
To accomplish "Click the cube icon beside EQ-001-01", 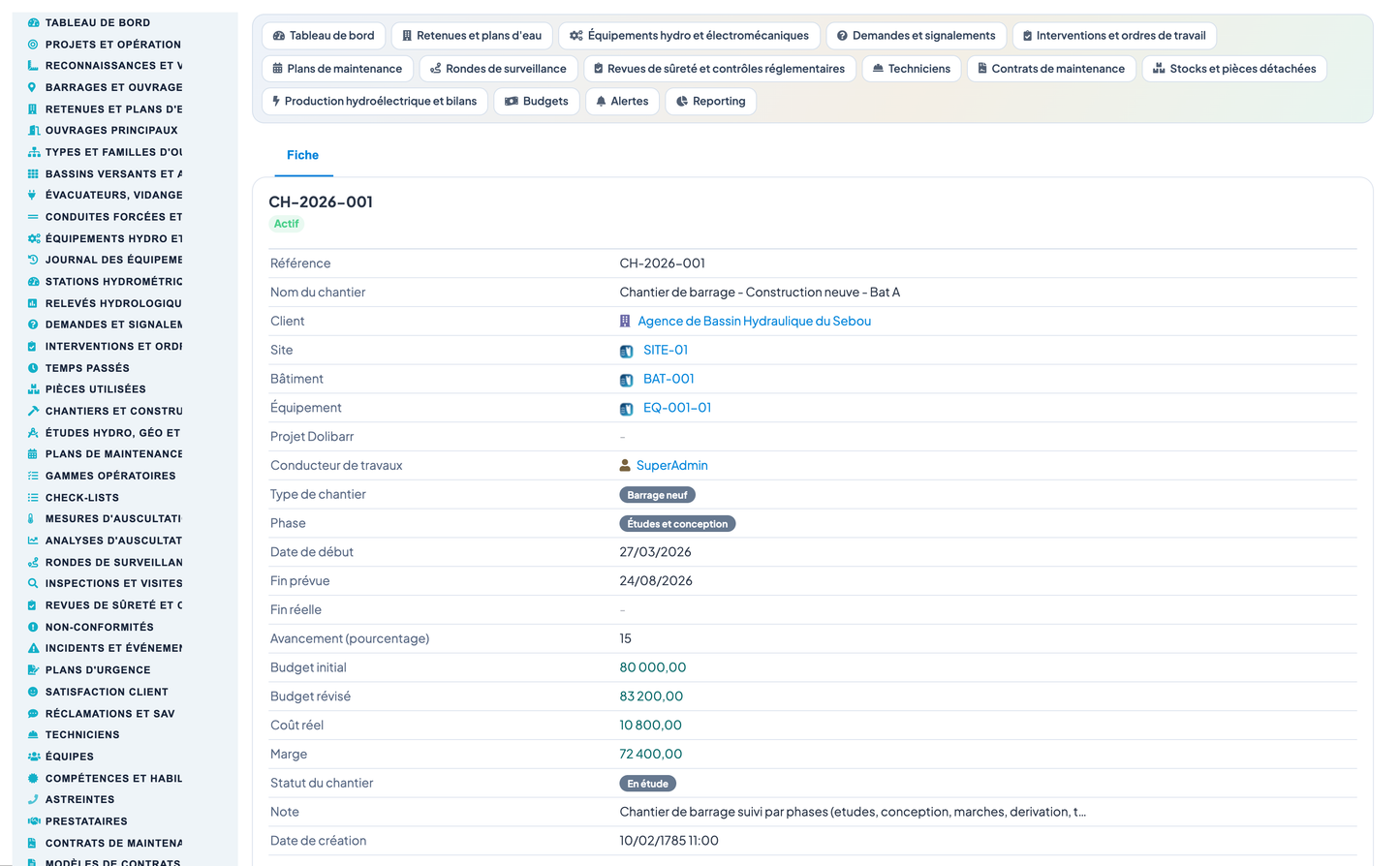I will coord(627,409).
